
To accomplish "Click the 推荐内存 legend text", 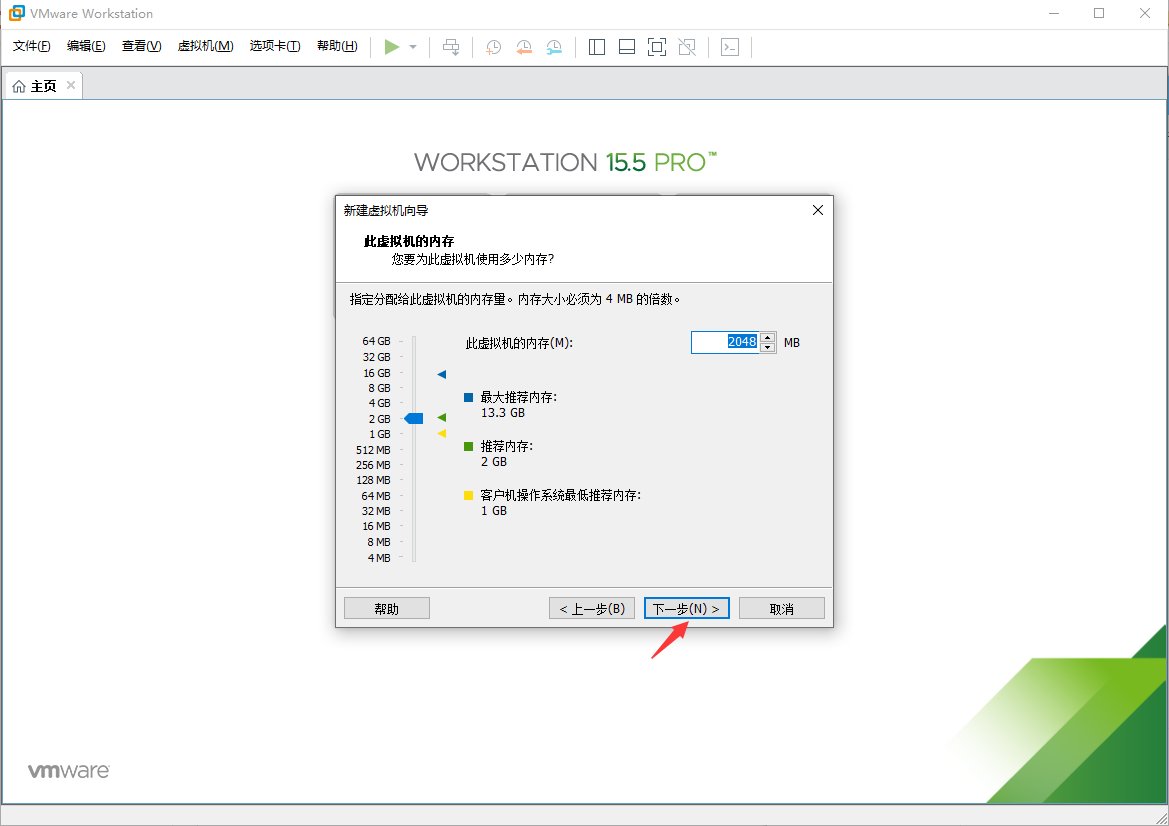I will point(507,447).
